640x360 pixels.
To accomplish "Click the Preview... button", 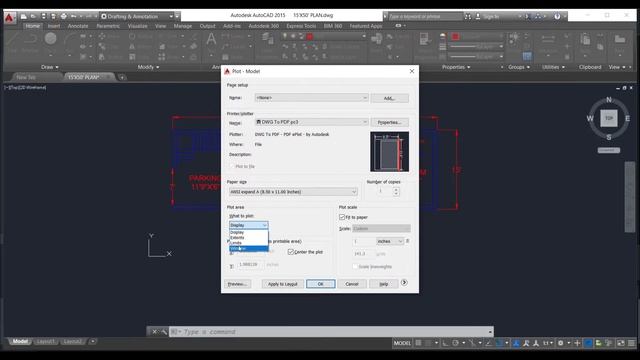I will pos(237,284).
